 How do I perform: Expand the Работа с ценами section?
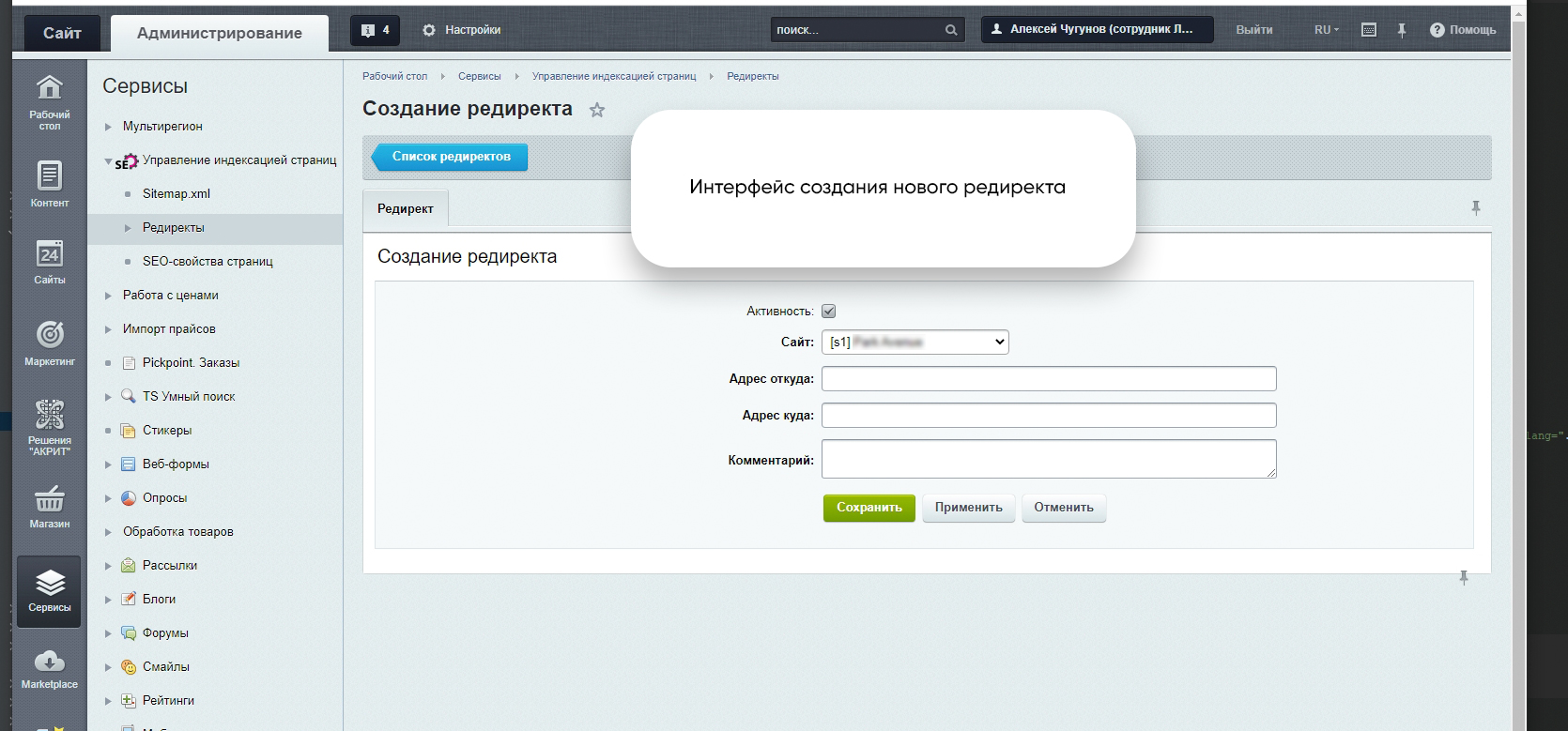(x=109, y=296)
